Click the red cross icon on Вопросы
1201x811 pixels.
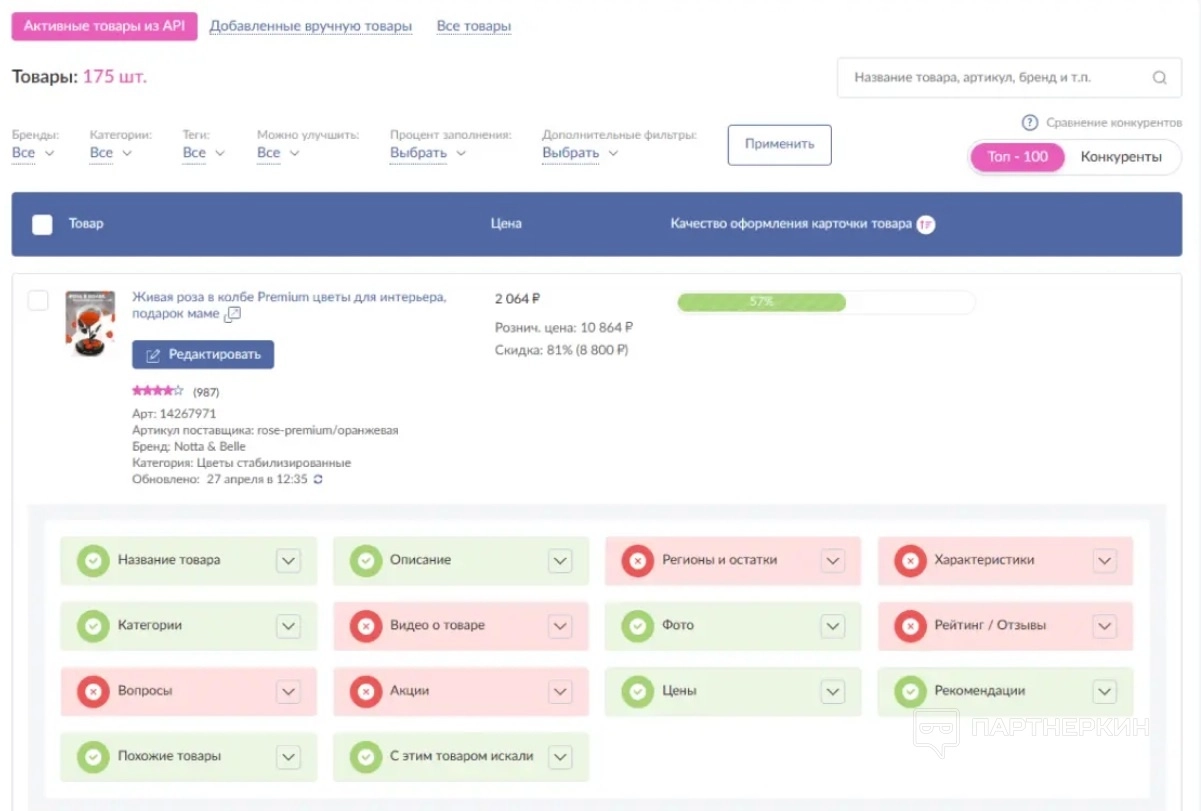click(x=93, y=691)
